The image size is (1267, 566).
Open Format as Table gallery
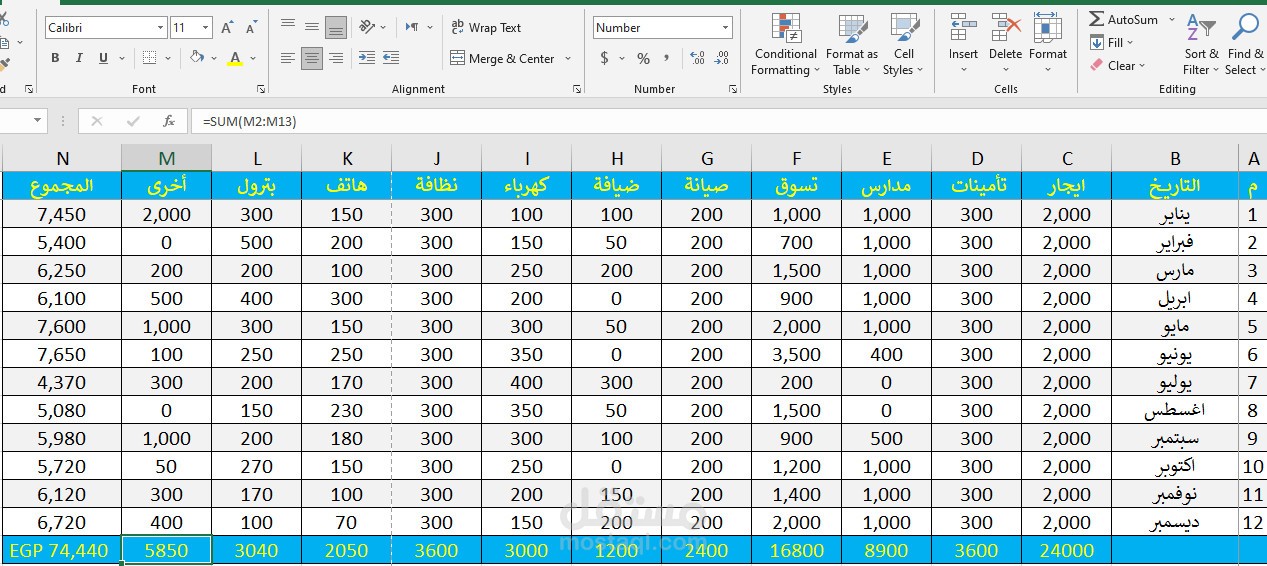[852, 44]
